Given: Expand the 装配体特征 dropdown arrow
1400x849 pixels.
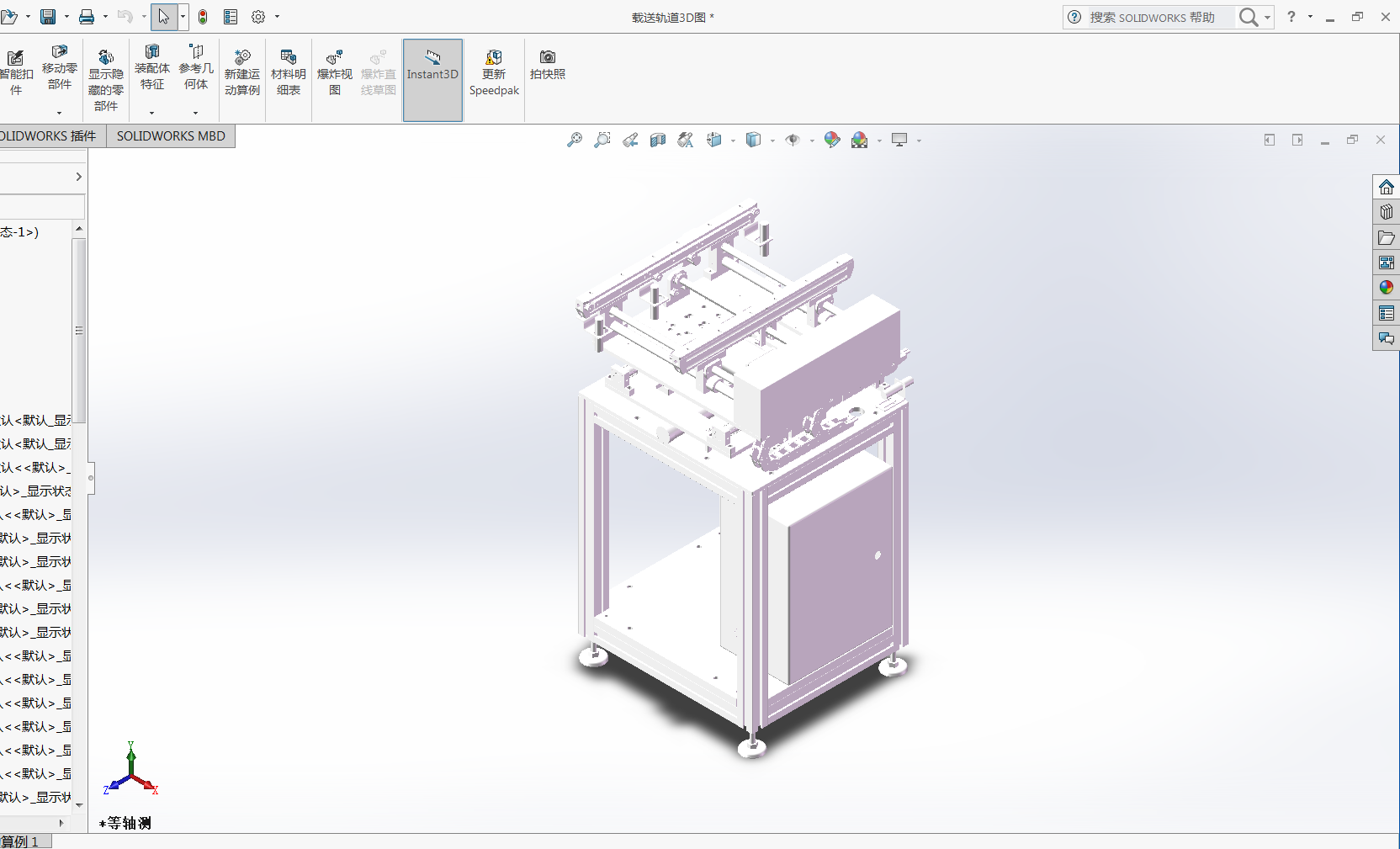Looking at the screenshot, I should tap(151, 113).
